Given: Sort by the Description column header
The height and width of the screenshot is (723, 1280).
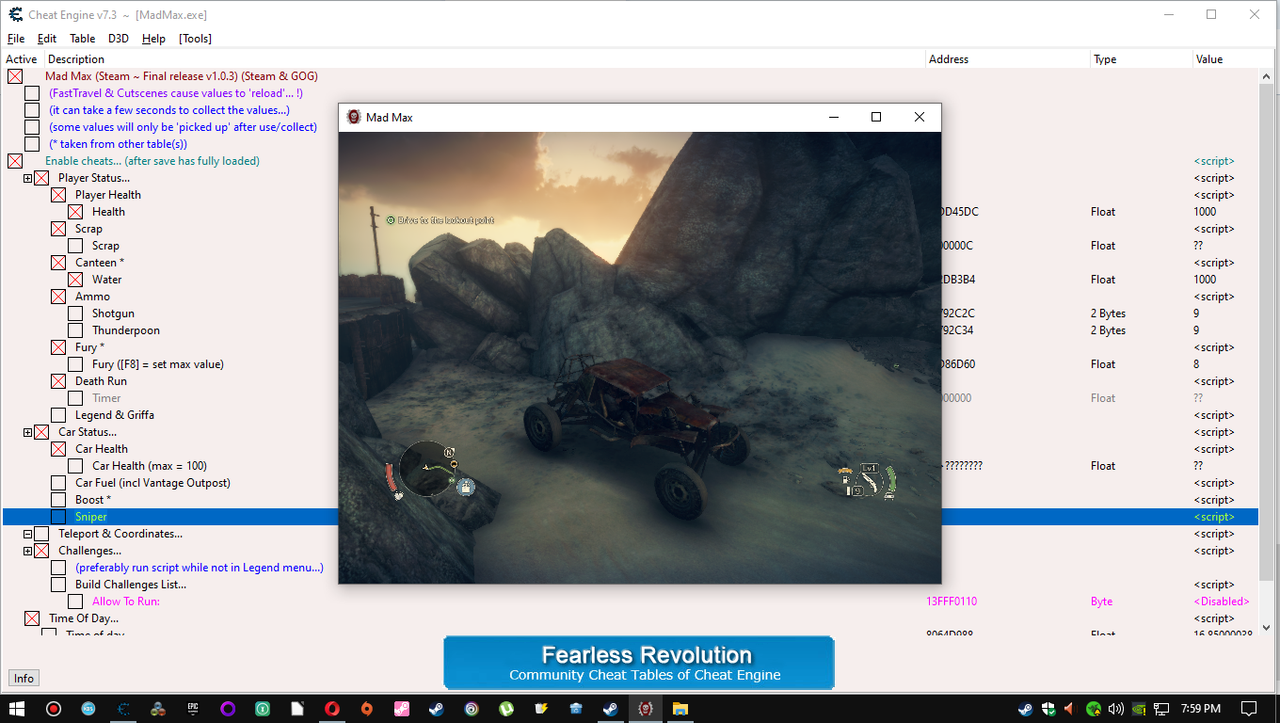Looking at the screenshot, I should click(x=484, y=59).
